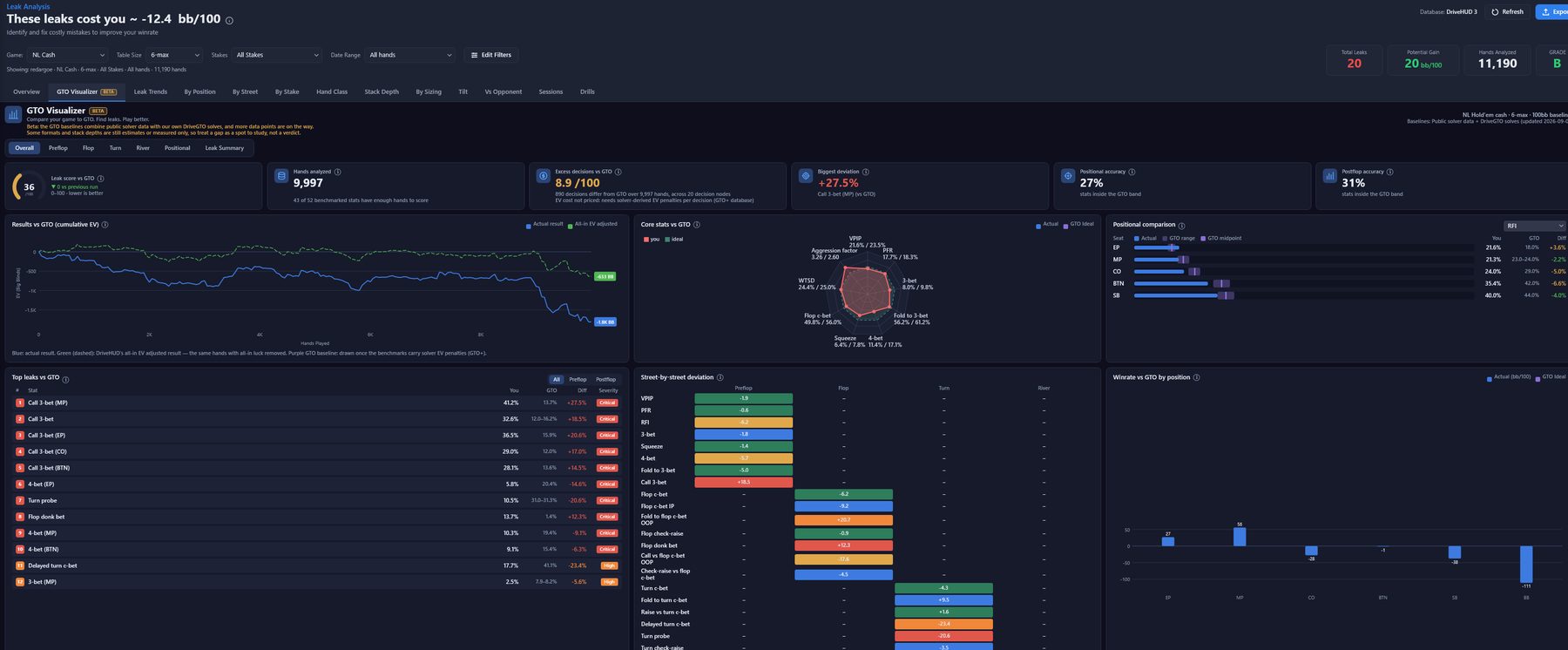1568x650 pixels.
Task: Click the Edit Filters button
Action: tap(491, 55)
